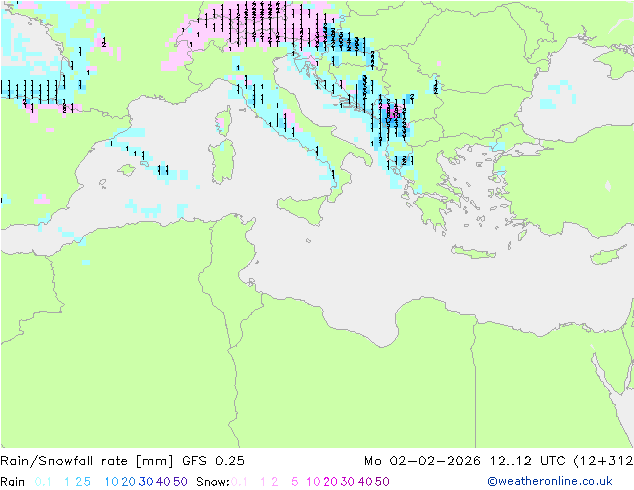Click the "Rain" legend label
This screenshot has height=490, width=634.
pos(13,482)
